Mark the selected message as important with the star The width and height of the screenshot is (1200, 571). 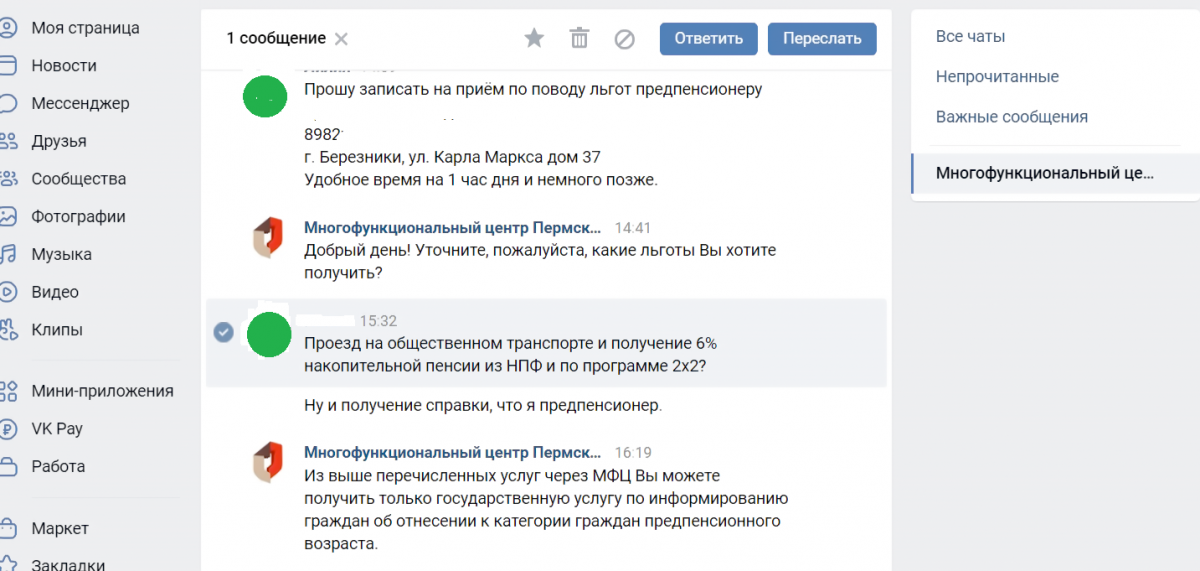coord(534,39)
